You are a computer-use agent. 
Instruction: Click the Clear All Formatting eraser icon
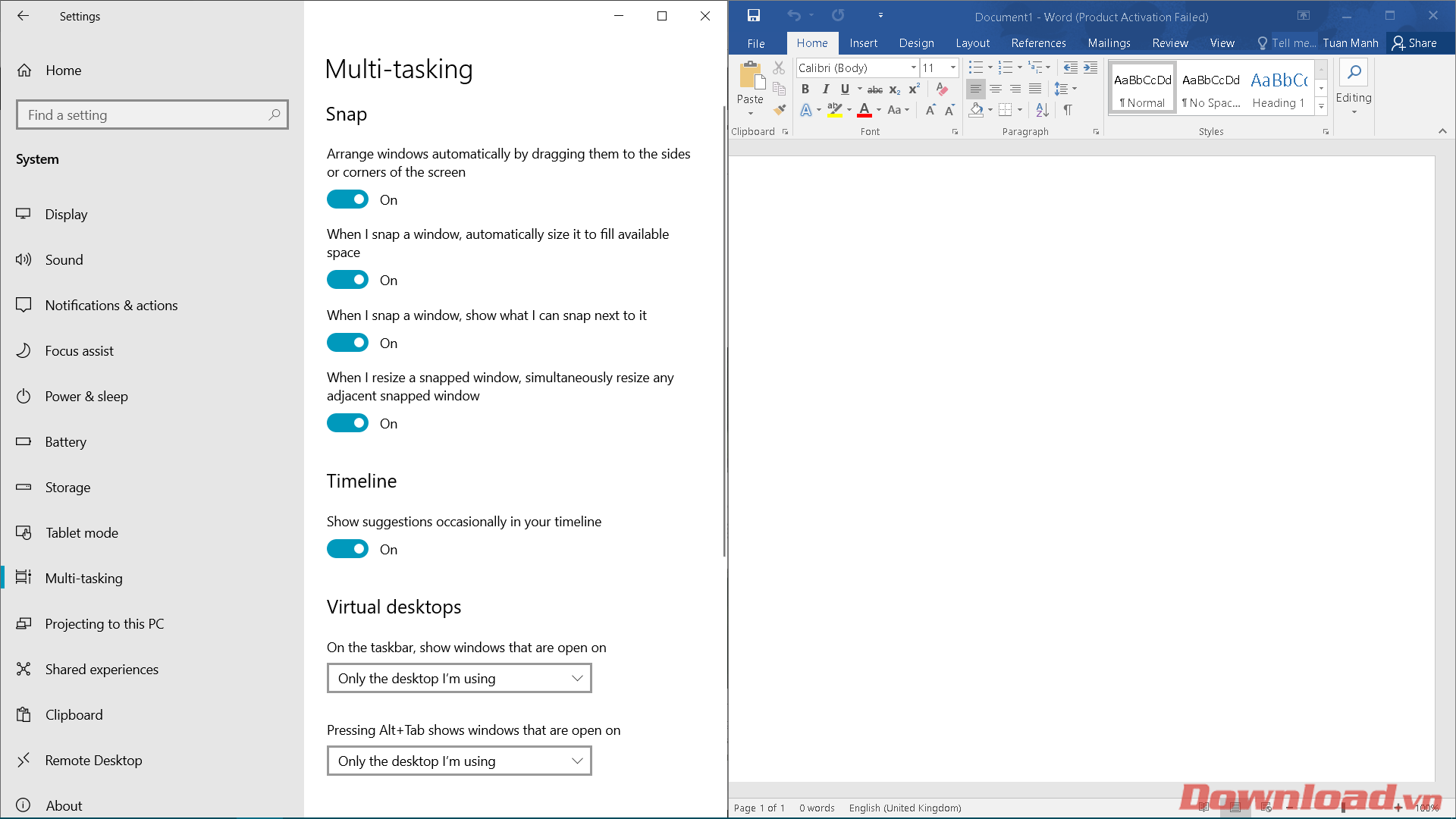pos(942,89)
